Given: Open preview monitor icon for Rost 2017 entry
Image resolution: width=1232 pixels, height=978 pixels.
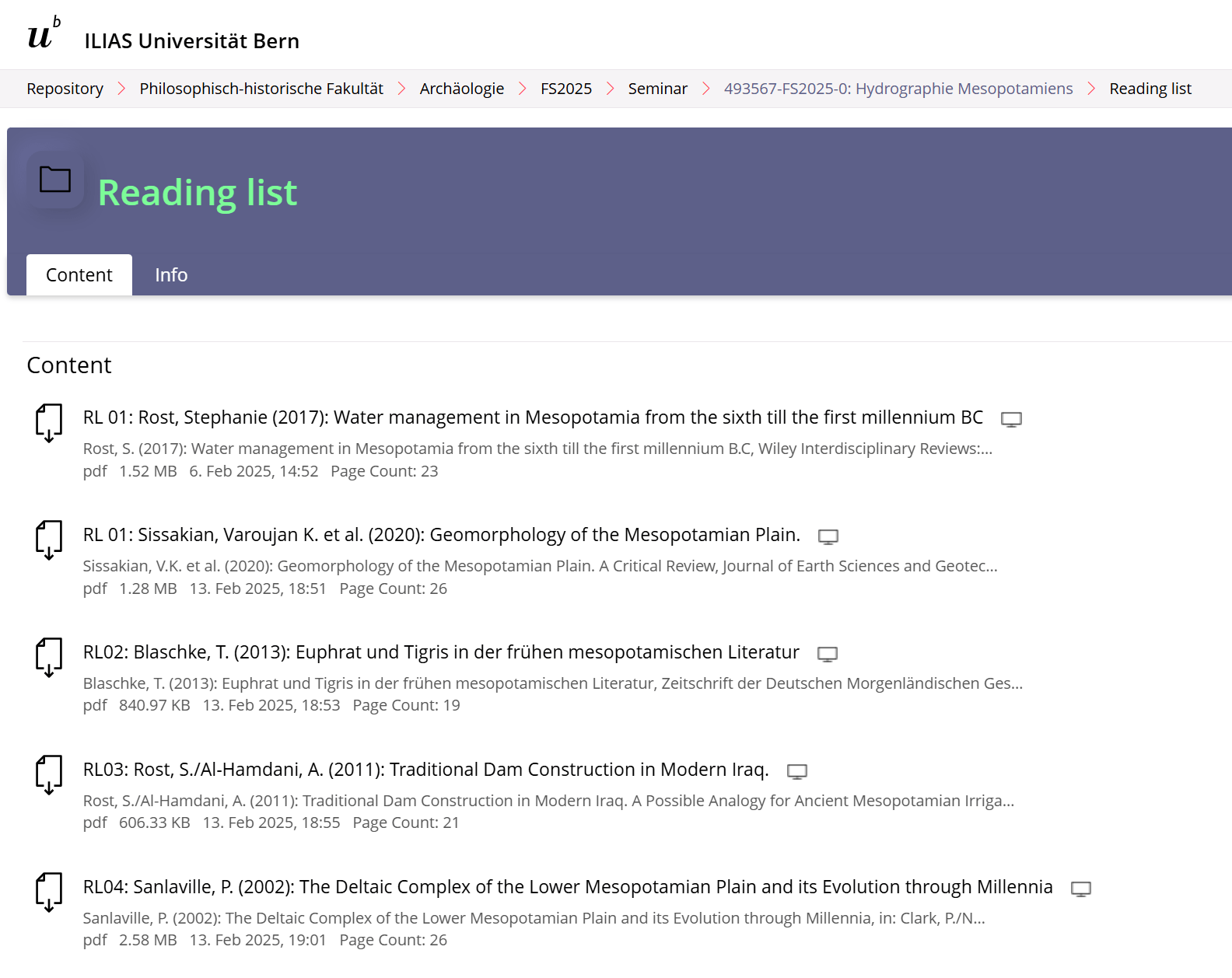Looking at the screenshot, I should [x=1011, y=420].
